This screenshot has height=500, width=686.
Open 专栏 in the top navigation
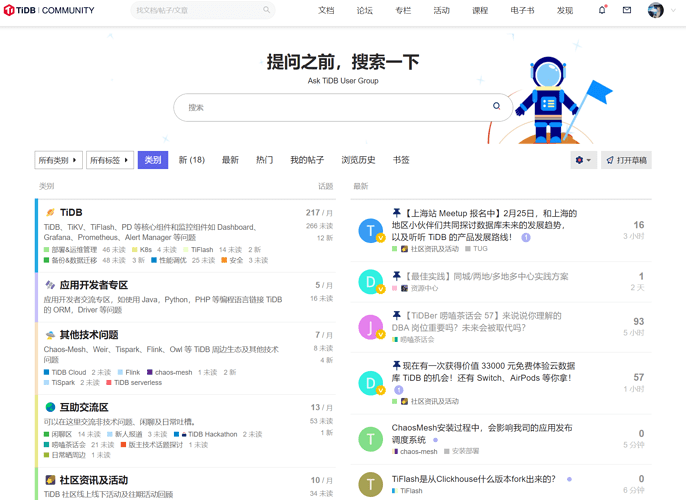click(x=403, y=10)
